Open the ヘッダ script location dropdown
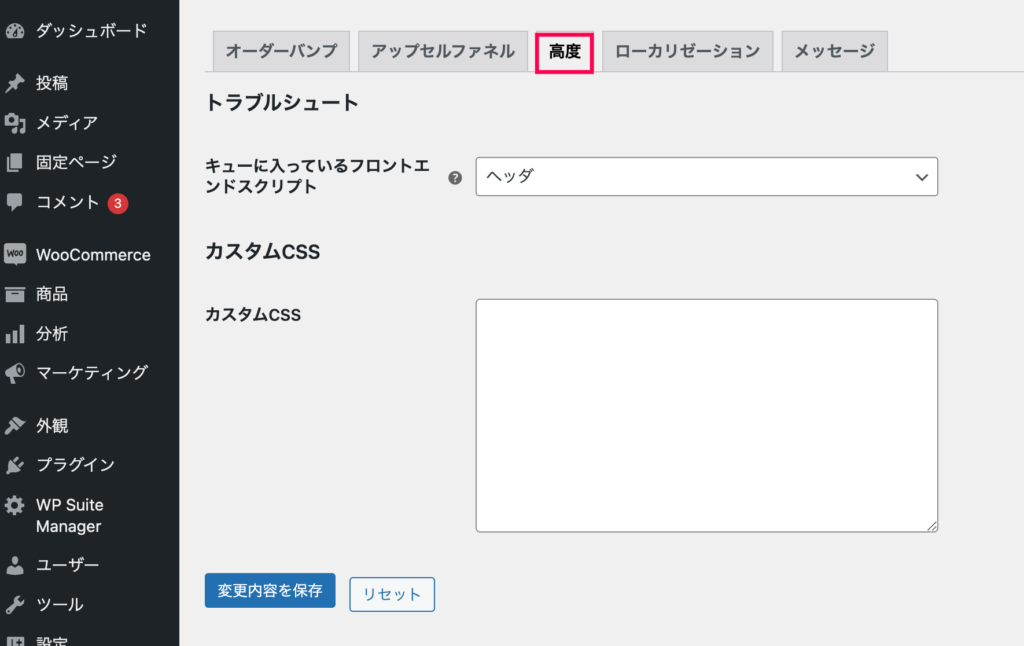This screenshot has width=1024, height=646. click(707, 176)
